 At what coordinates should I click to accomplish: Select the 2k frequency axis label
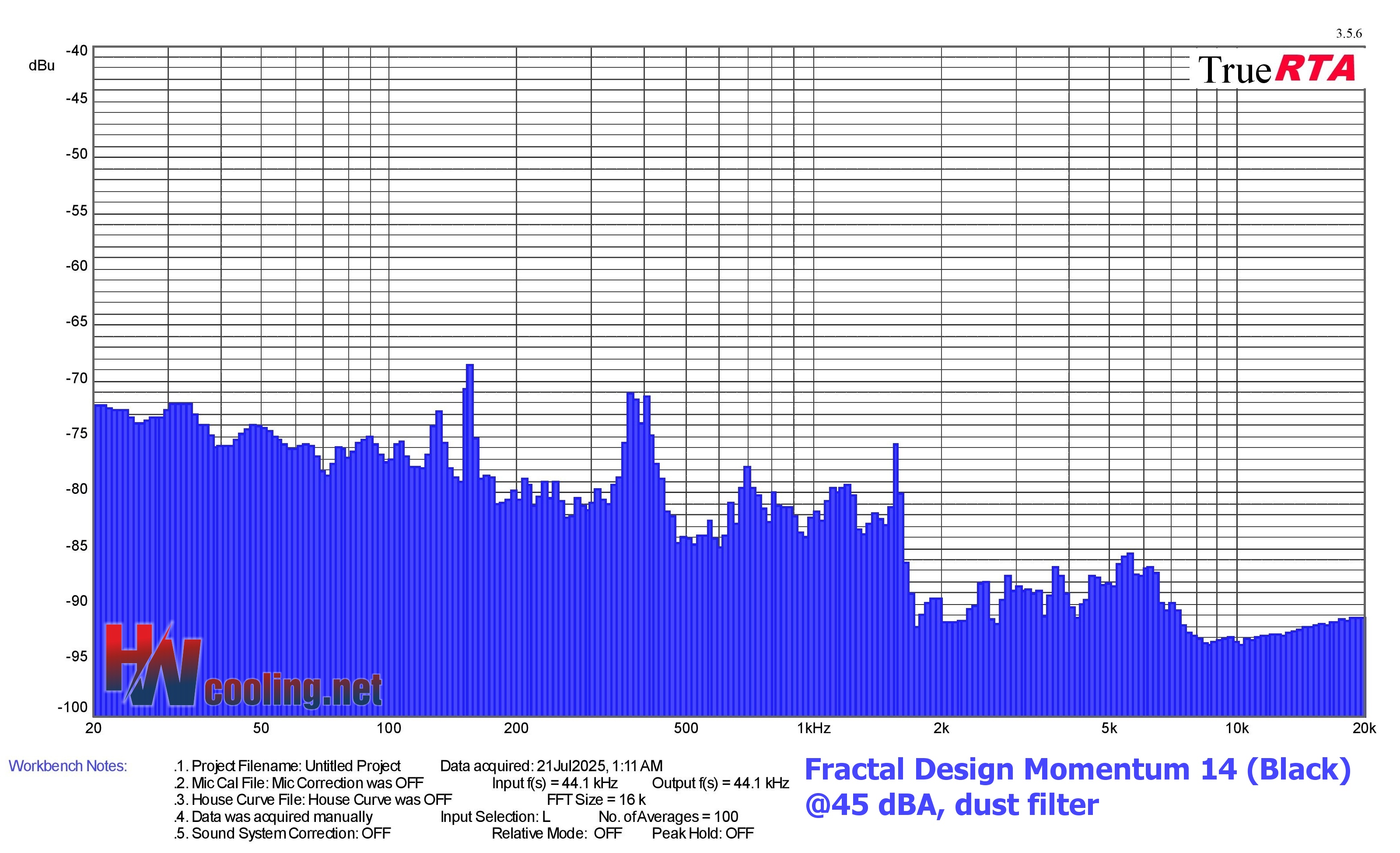pyautogui.click(x=941, y=728)
